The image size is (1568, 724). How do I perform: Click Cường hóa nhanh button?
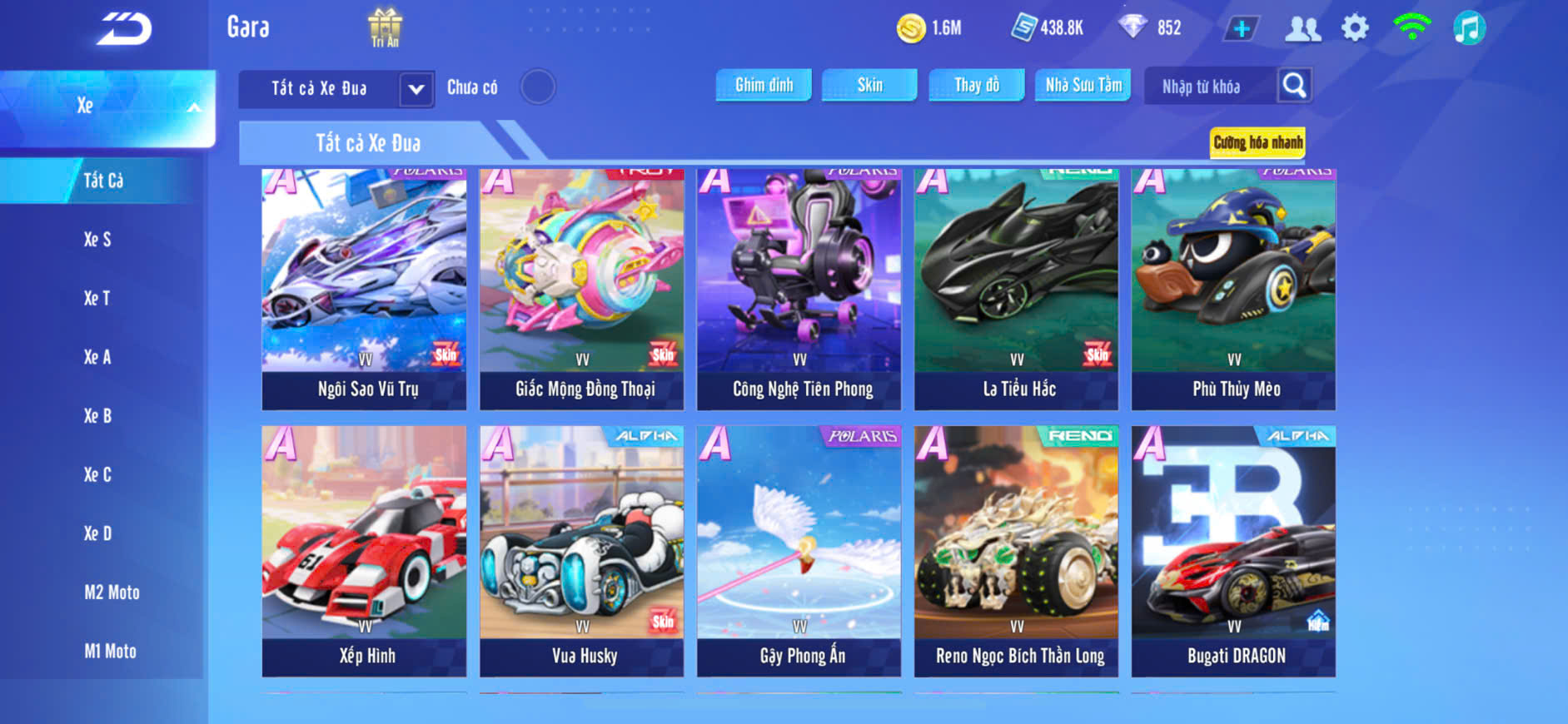pyautogui.click(x=1257, y=142)
